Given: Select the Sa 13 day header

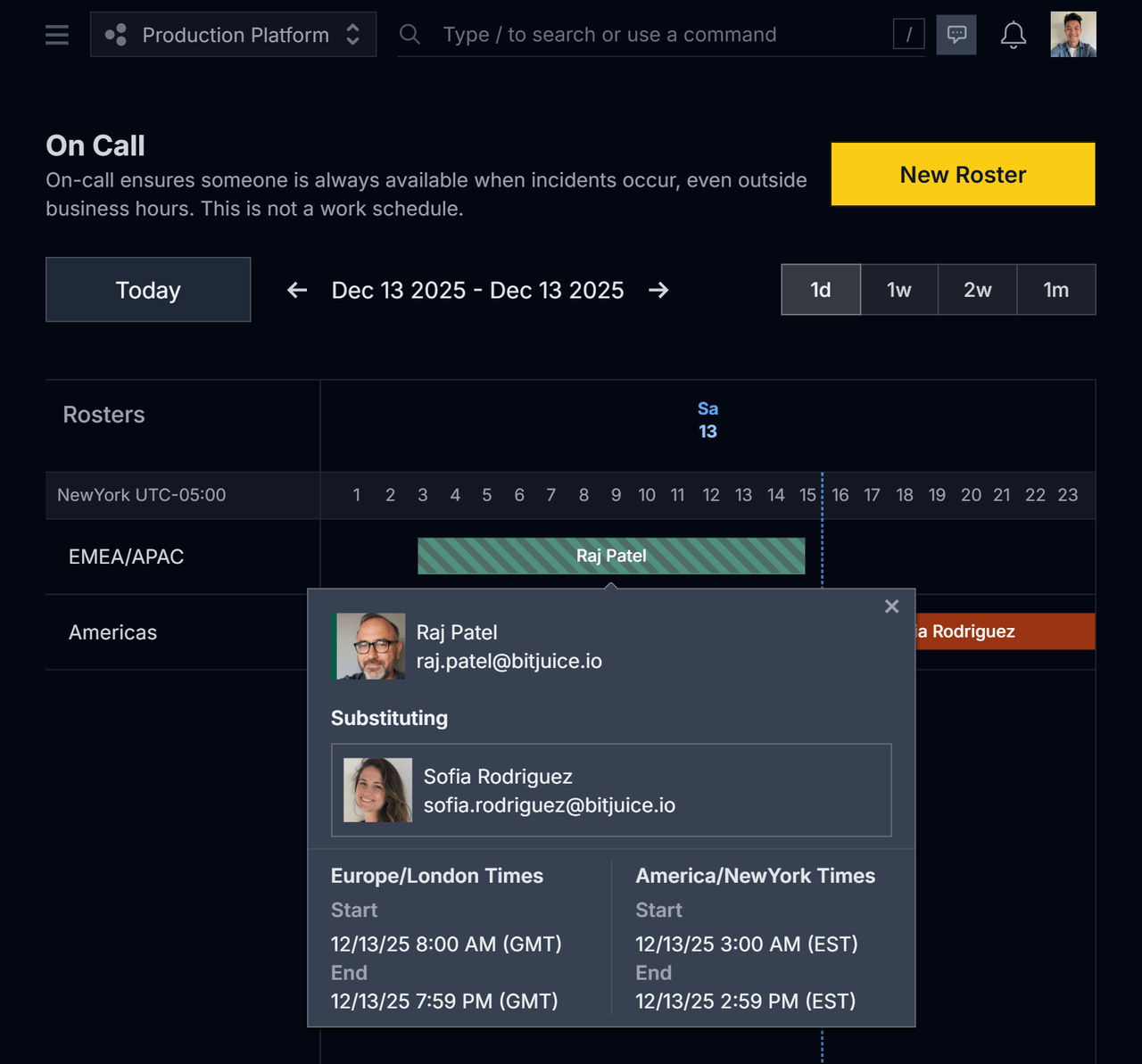Looking at the screenshot, I should click(x=708, y=419).
